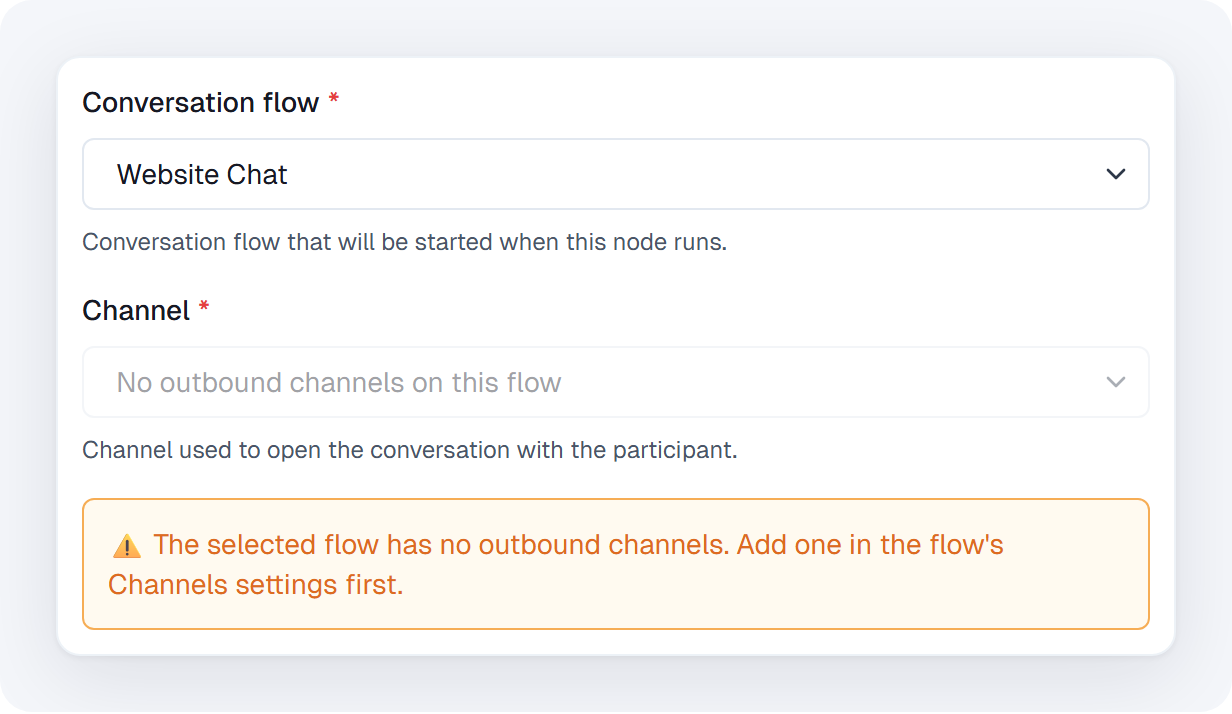Click the red asterisk next to Conversation flow
The image size is (1232, 714).
point(334,100)
